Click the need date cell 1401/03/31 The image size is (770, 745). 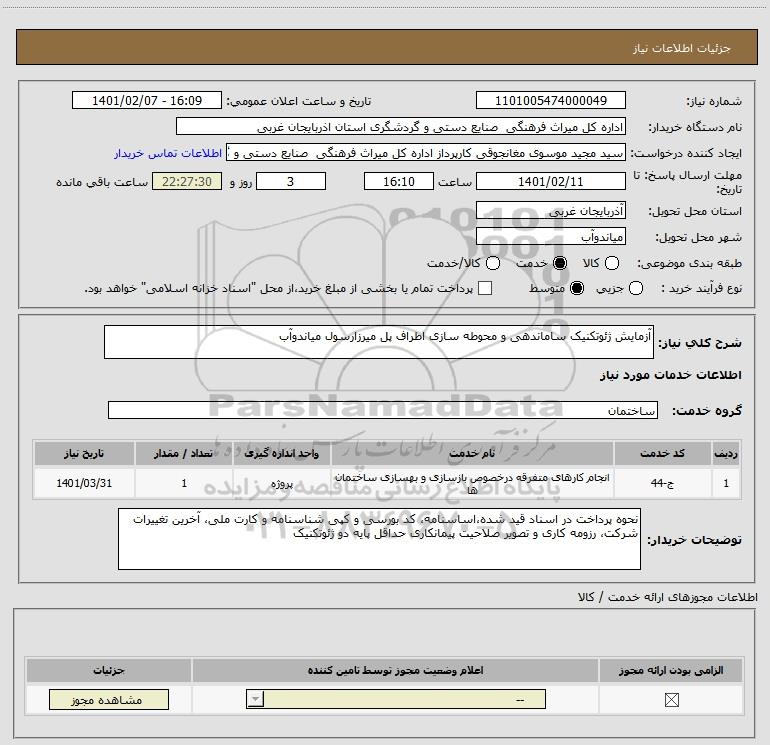click(x=84, y=483)
